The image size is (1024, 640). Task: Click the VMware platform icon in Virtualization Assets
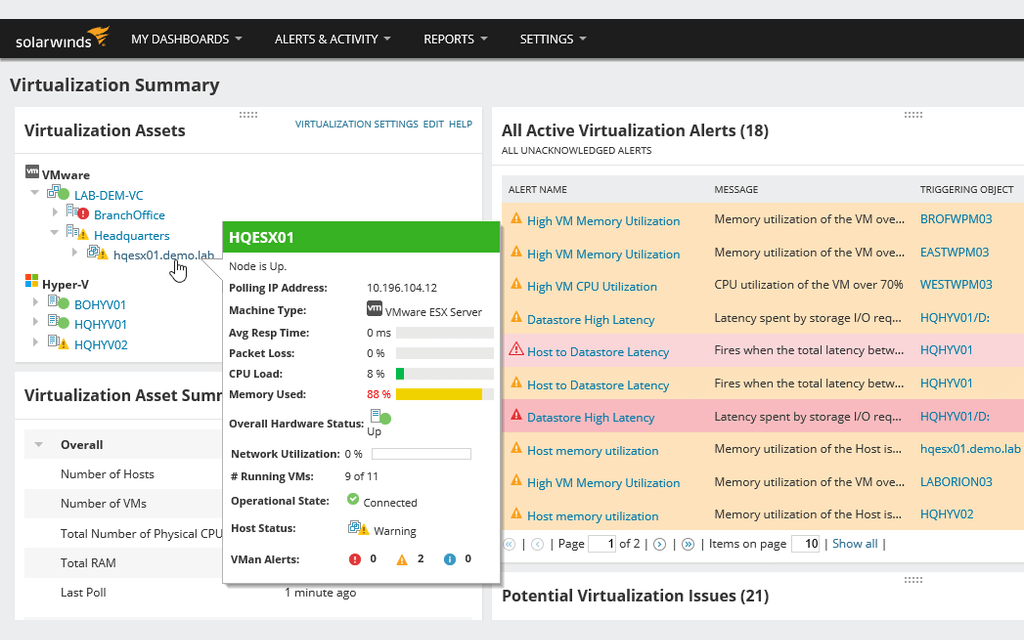point(31,171)
